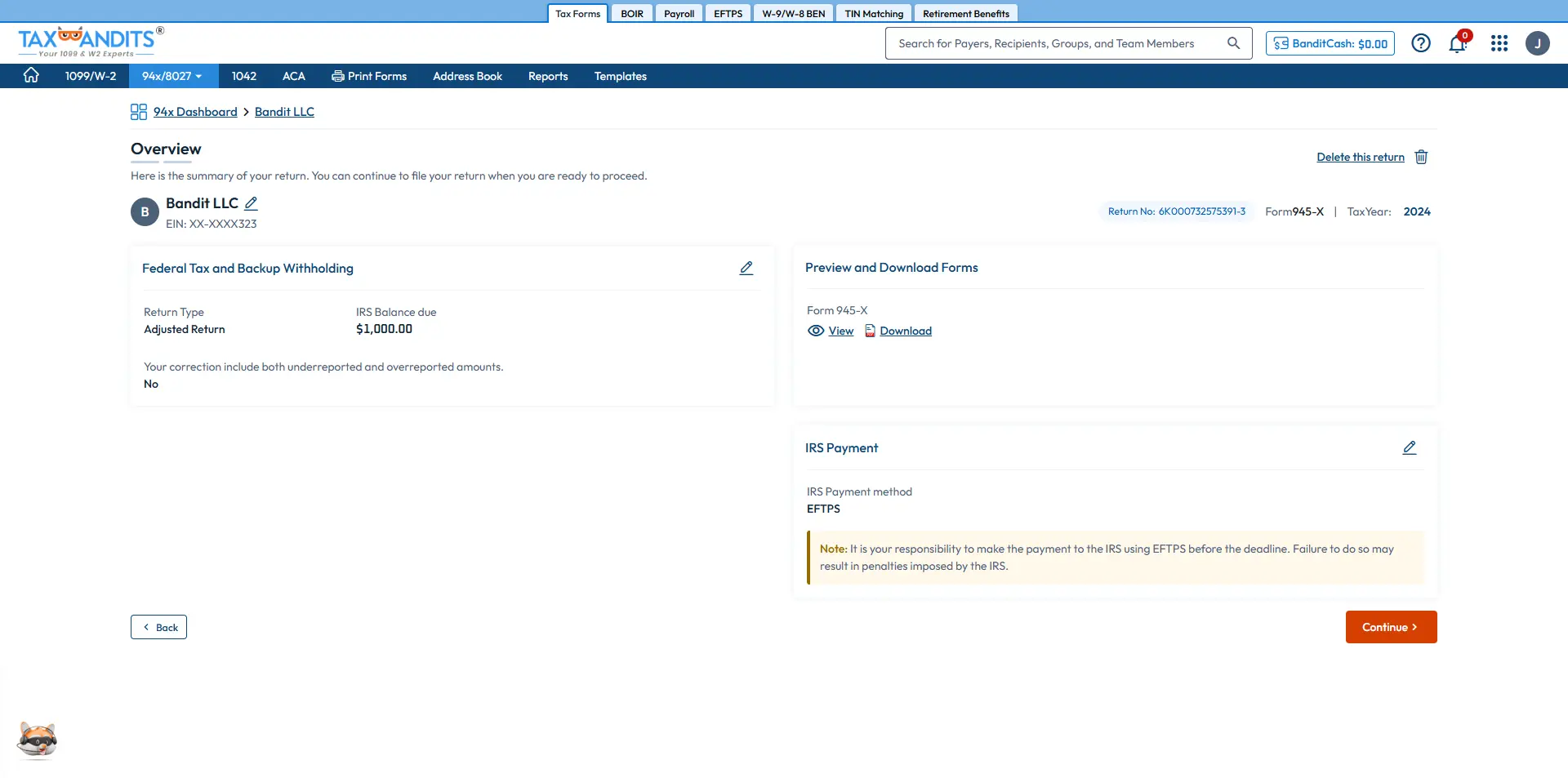Click the $1,000.00 IRS balance due value
This screenshot has height=778, width=1568.
tap(384, 329)
